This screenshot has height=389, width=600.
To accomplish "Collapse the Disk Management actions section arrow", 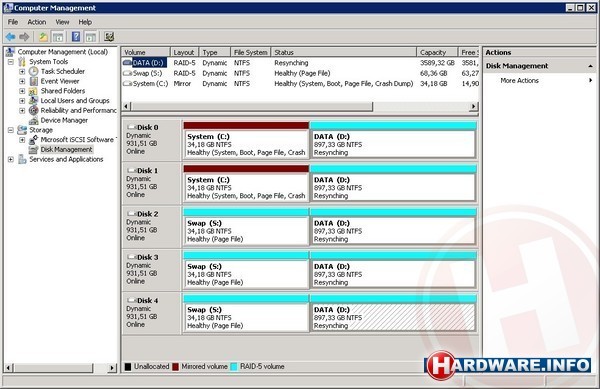I will [x=590, y=66].
